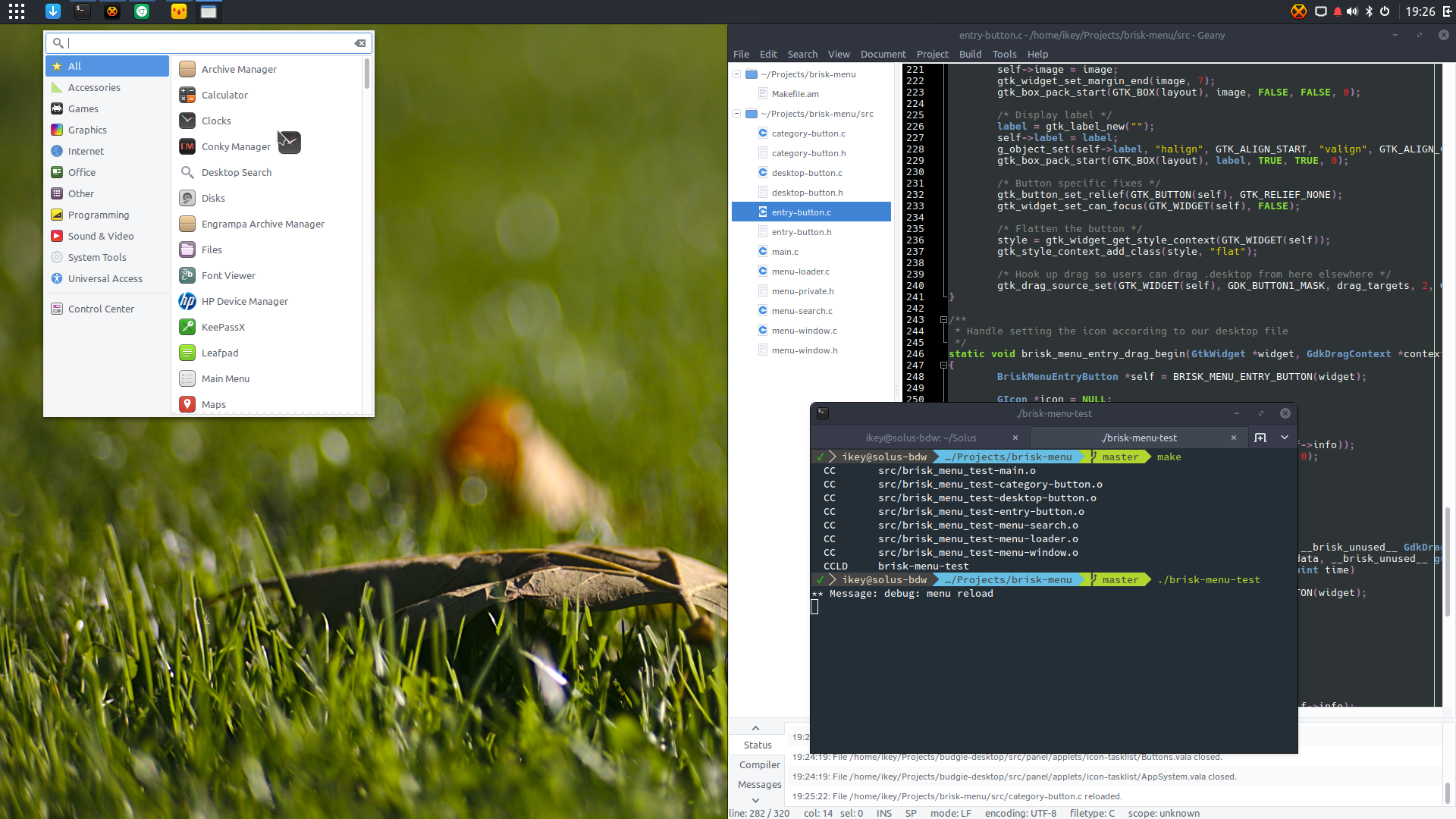Image resolution: width=1456 pixels, height=819 pixels.
Task: Open volume control in the system tray
Action: coord(1352,11)
